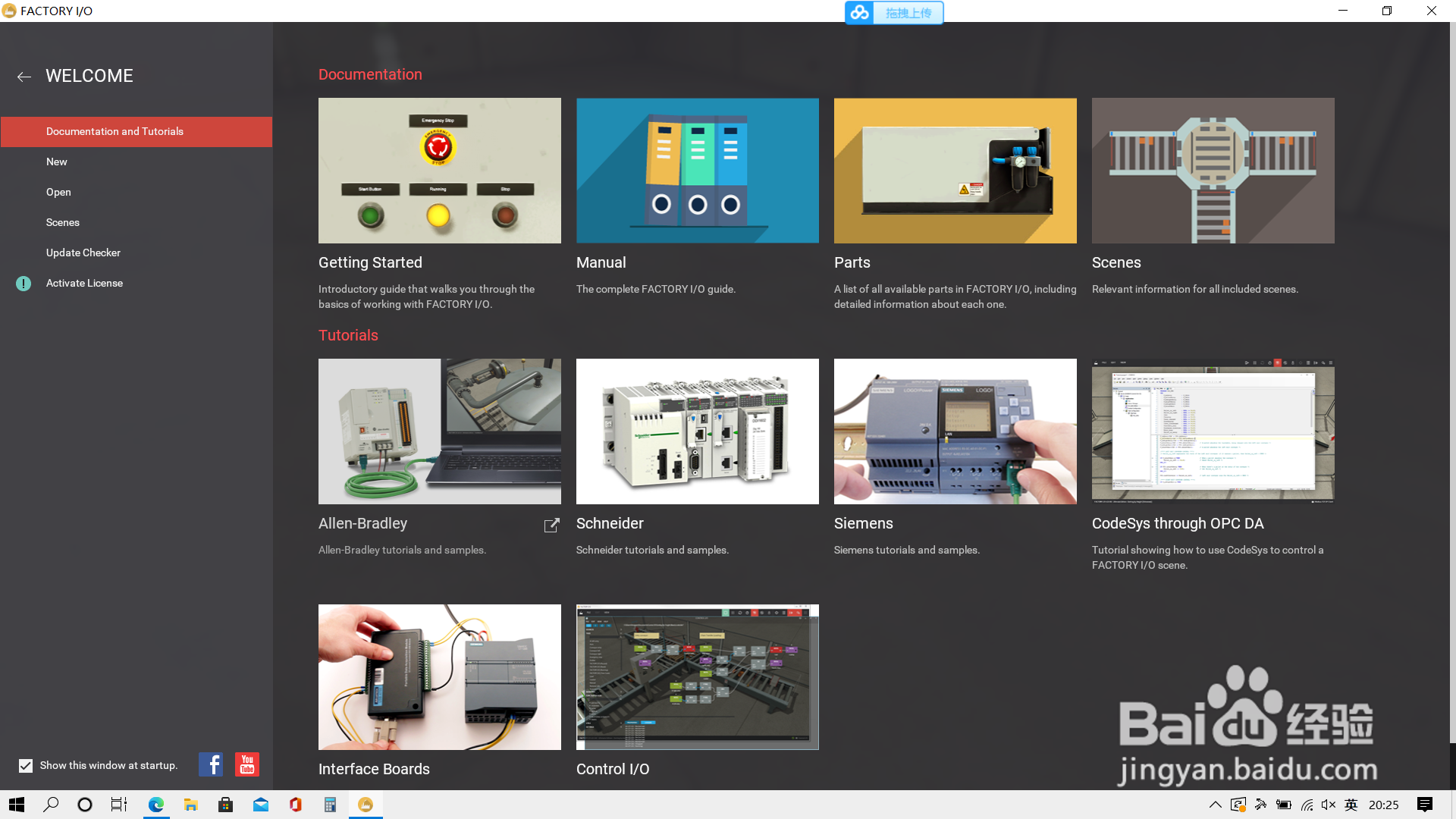Click the Interface Boards title
The image size is (1456, 819).
(x=374, y=770)
